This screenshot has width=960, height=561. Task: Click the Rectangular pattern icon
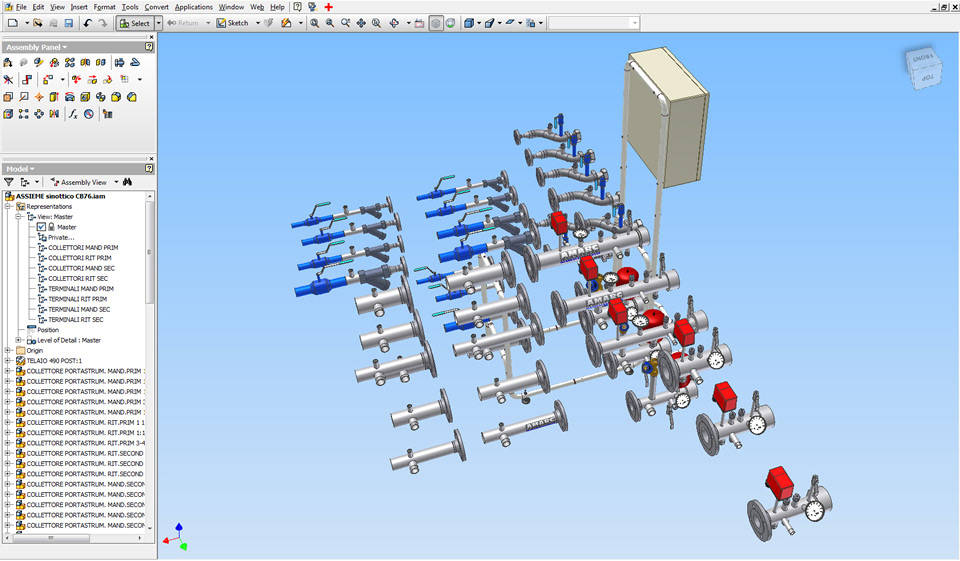pos(23,114)
